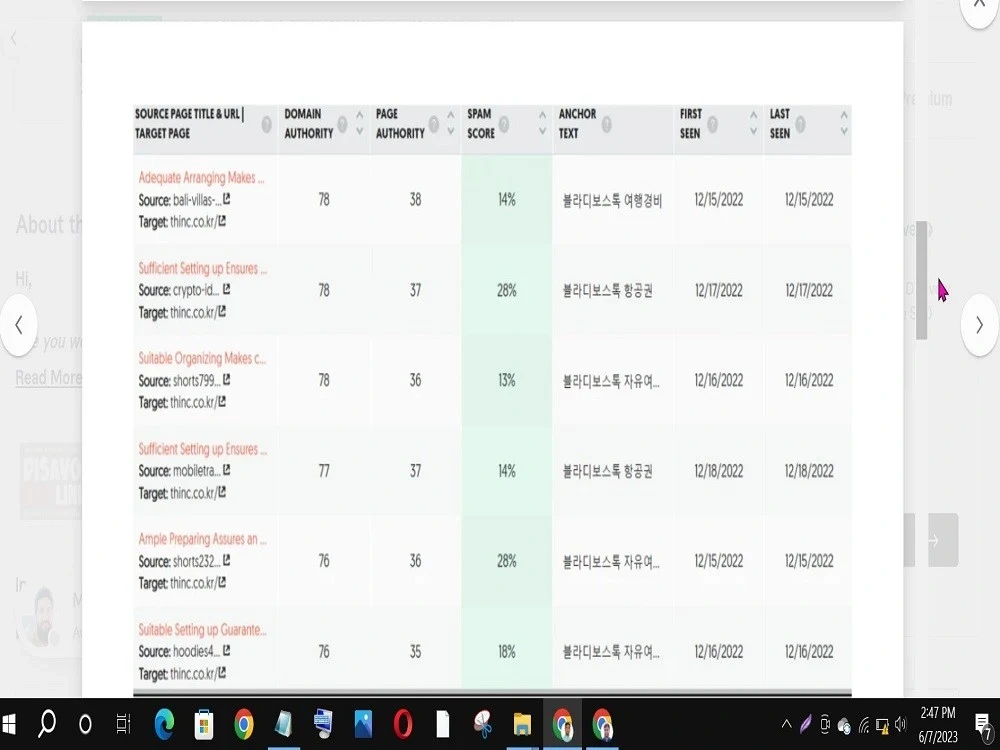Open source link icon beside mobiletra
This screenshot has width=1000, height=750.
click(x=226, y=470)
